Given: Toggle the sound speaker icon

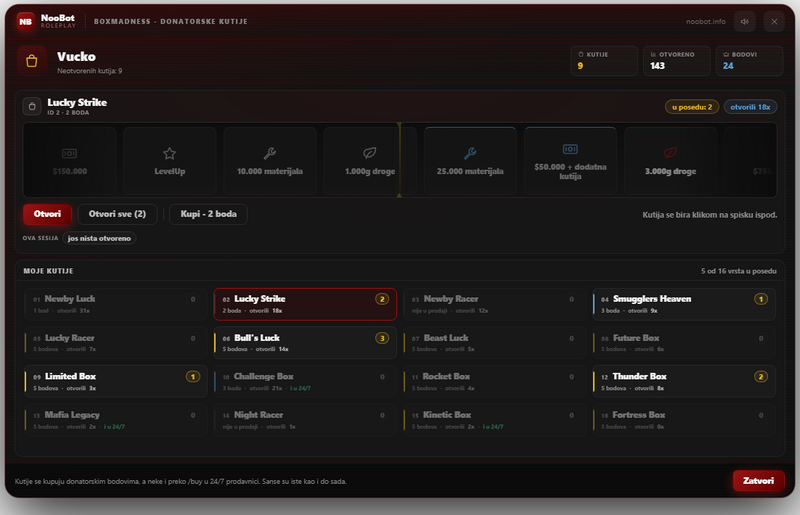Looking at the screenshot, I should pos(744,21).
